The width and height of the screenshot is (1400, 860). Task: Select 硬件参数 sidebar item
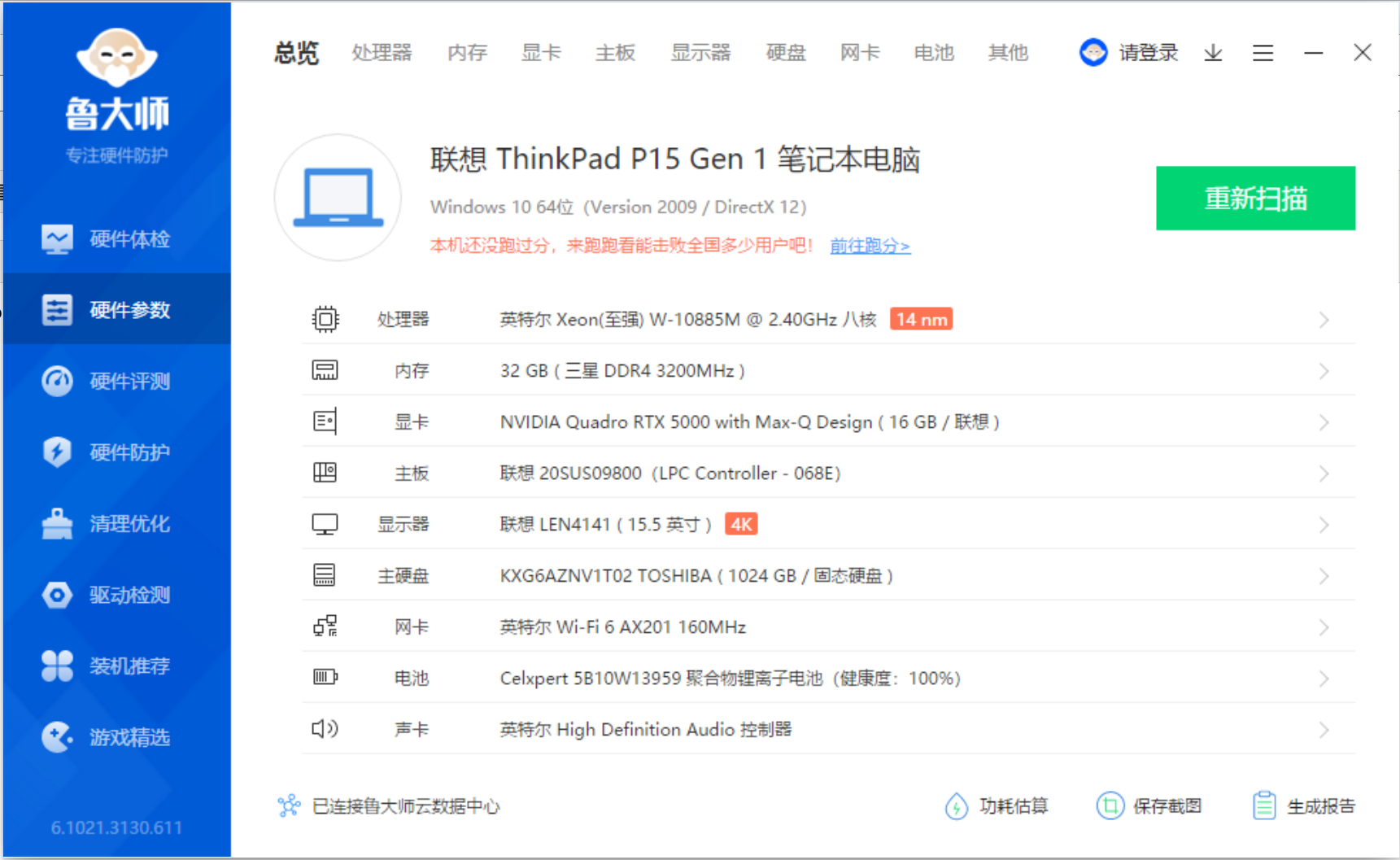(116, 310)
